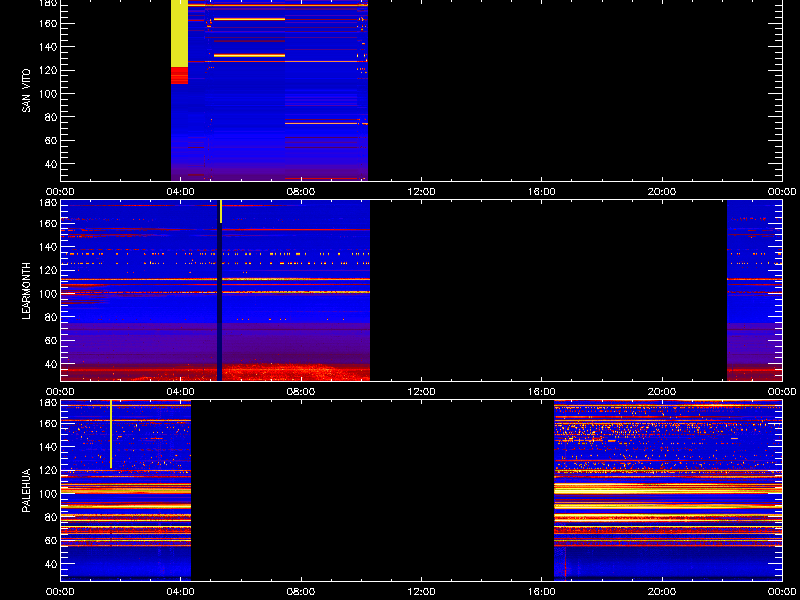Click 16:00 under the San Vito plot
Viewport: 800px width, 600px height.
(542, 192)
